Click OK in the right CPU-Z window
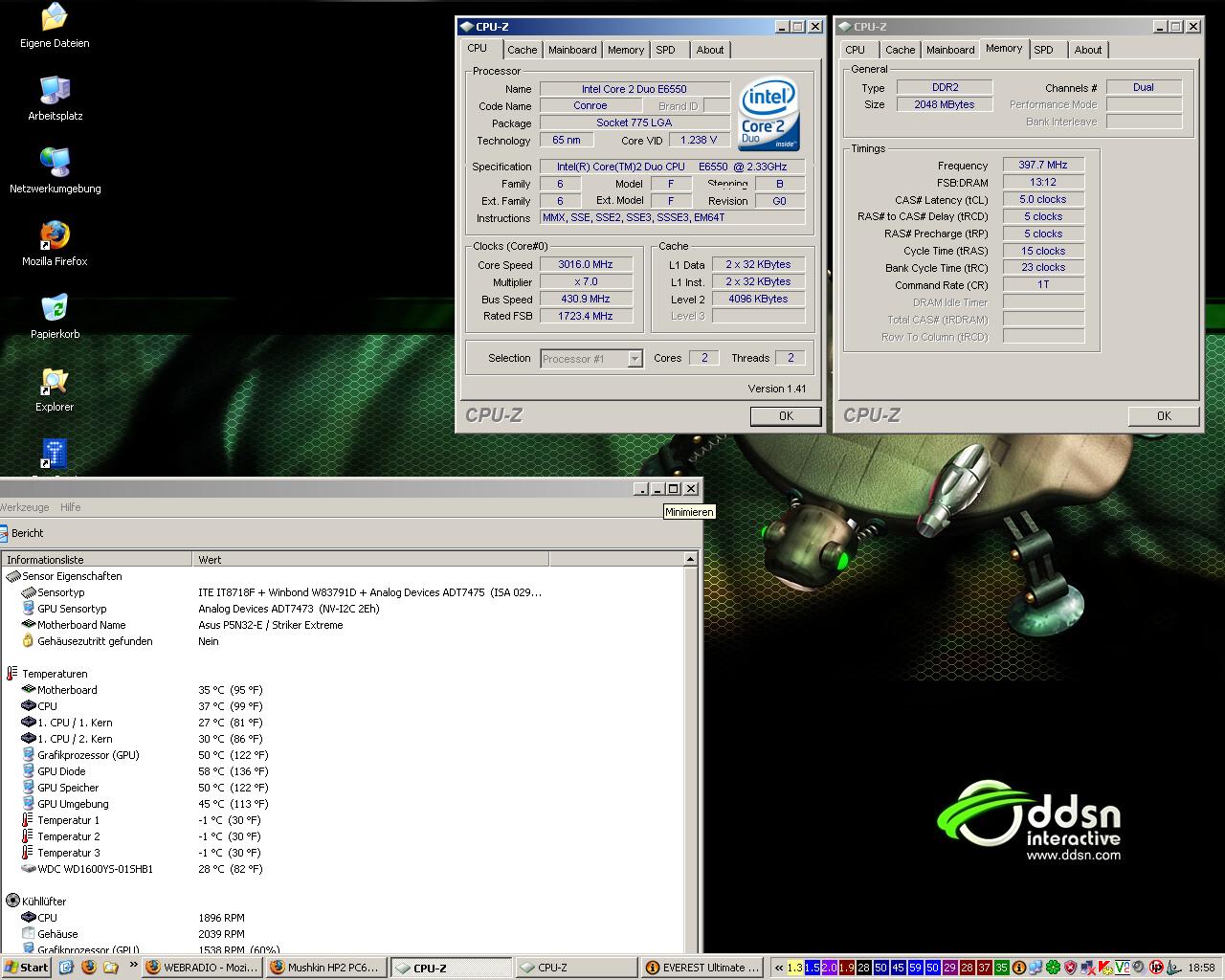This screenshot has height=980, width=1225. coord(1164,416)
